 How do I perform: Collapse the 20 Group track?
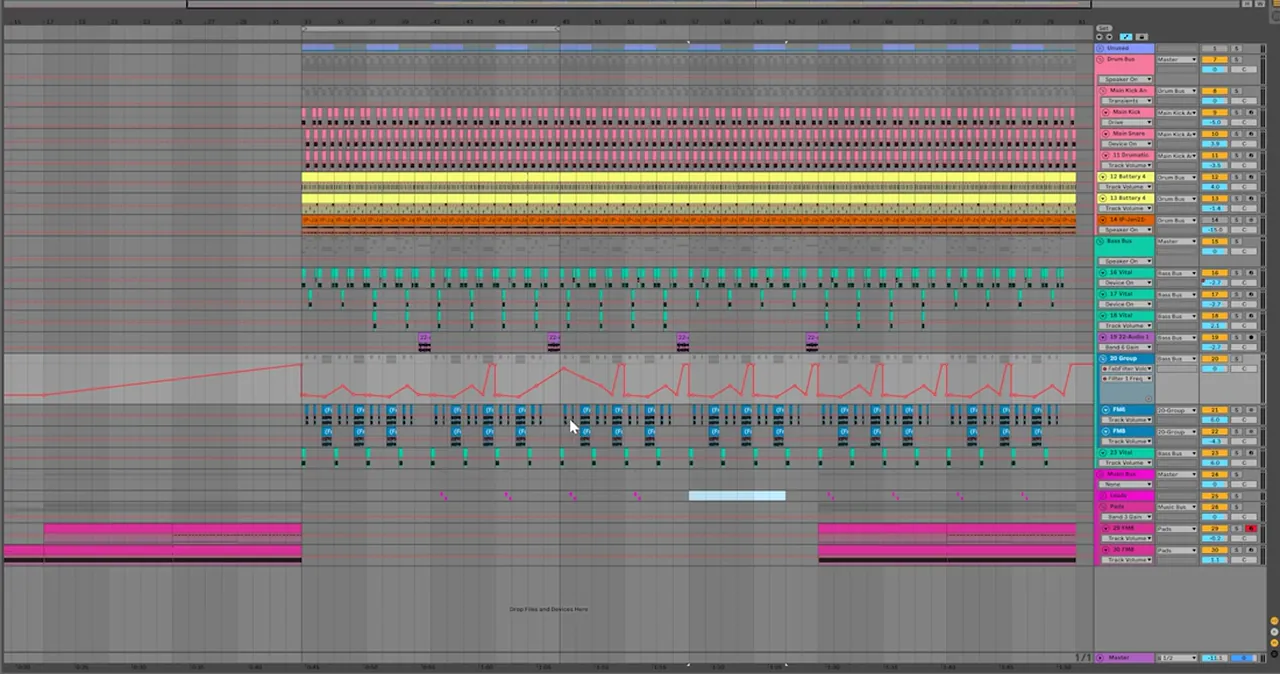[x=1102, y=359]
